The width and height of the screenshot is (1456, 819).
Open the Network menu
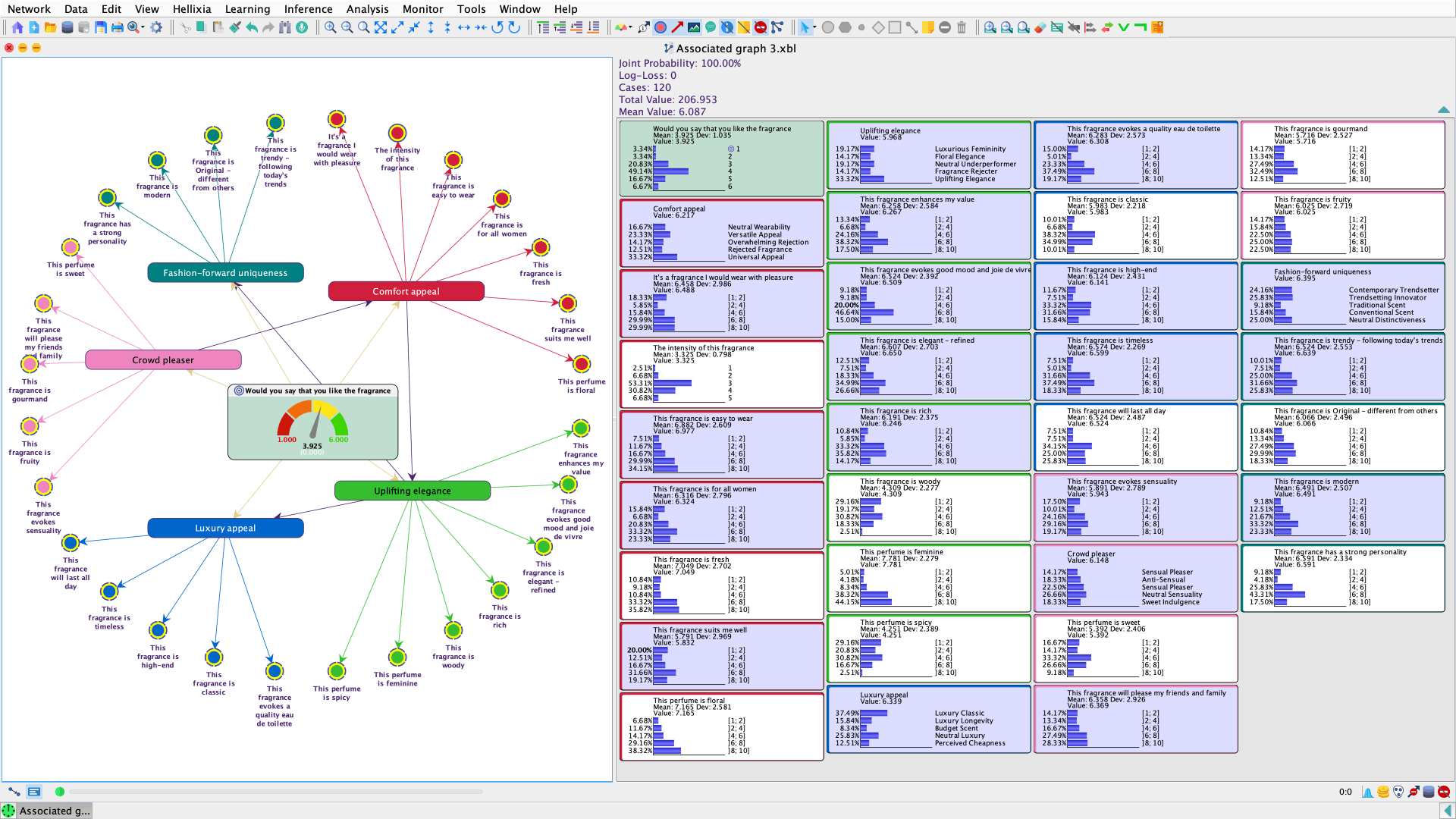29,9
